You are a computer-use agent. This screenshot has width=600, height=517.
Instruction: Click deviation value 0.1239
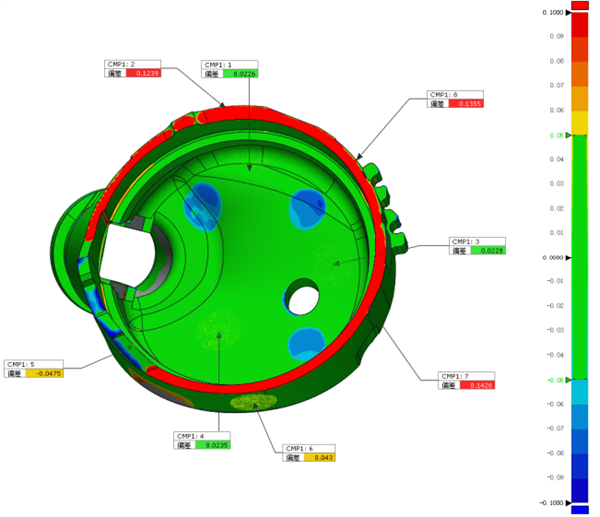point(143,73)
